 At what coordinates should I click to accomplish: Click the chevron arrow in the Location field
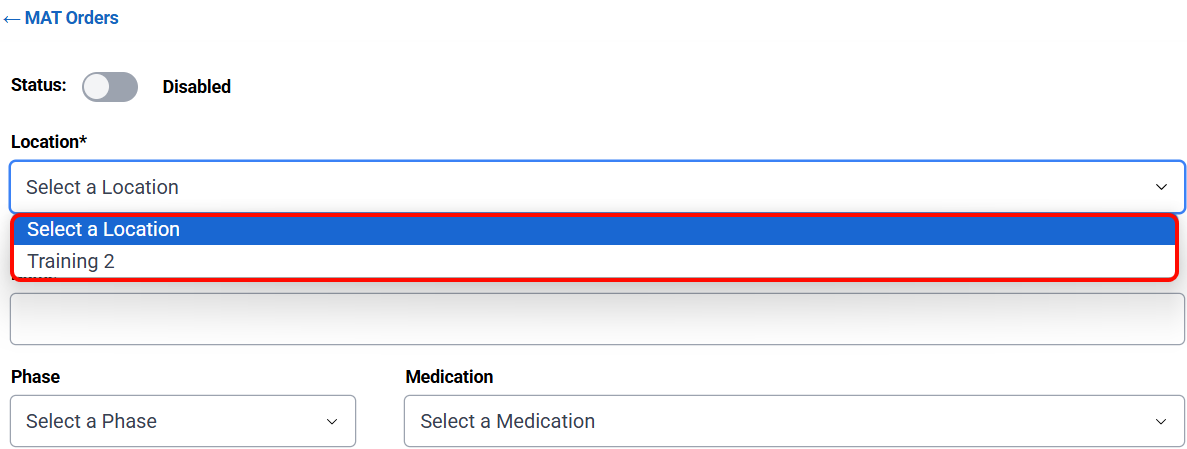point(1161,187)
